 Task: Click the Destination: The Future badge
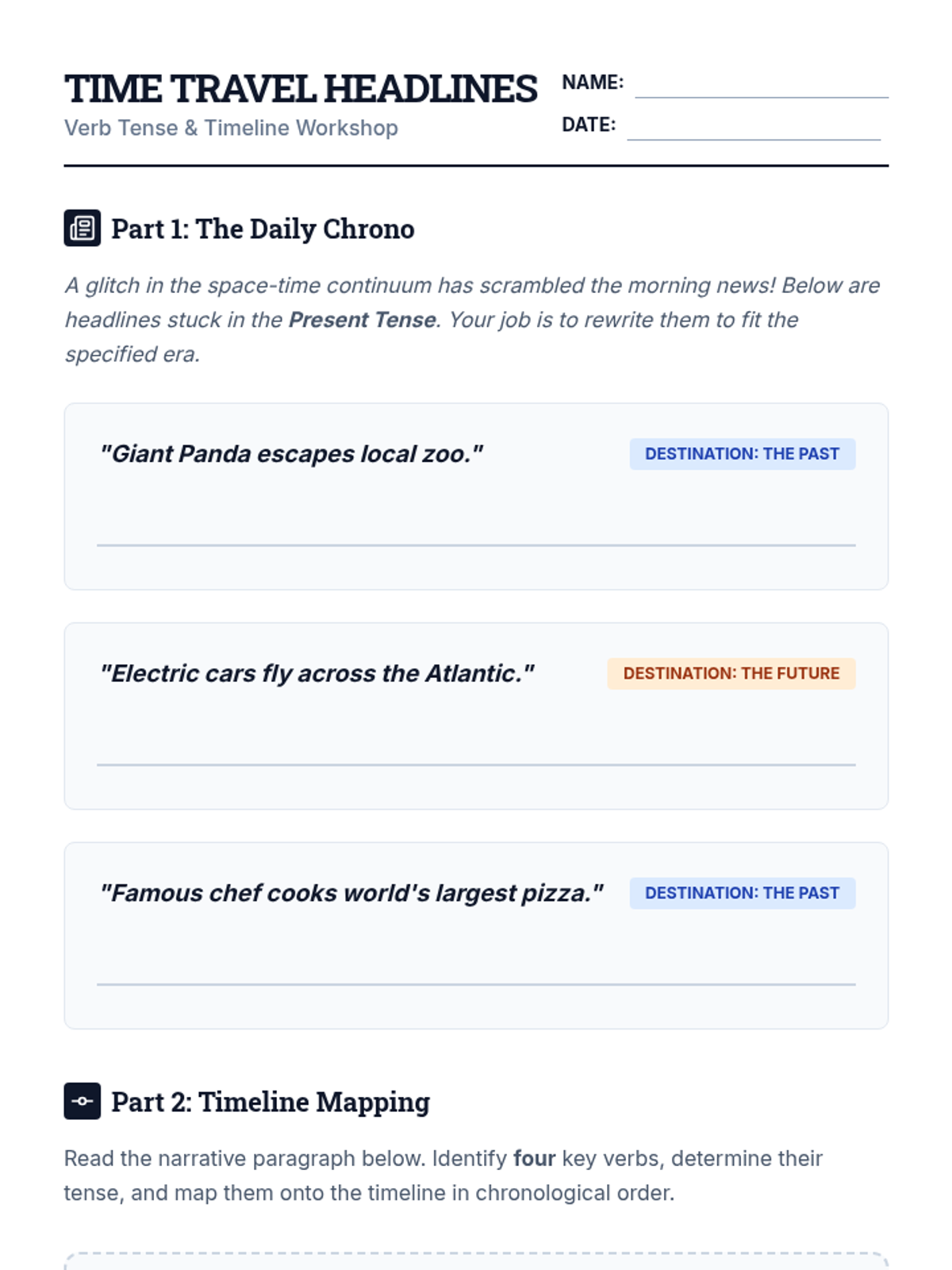click(731, 674)
